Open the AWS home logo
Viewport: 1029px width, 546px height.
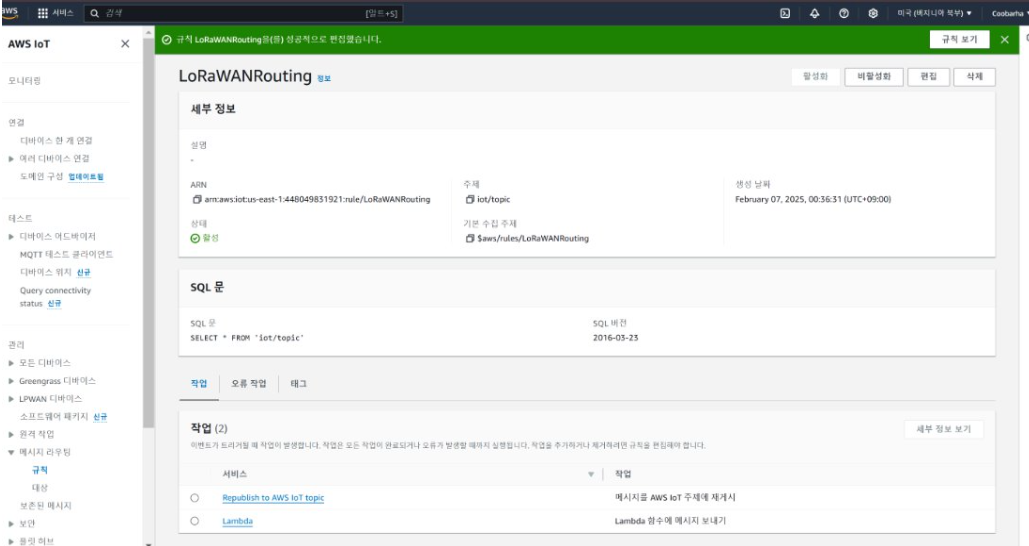click(x=9, y=12)
